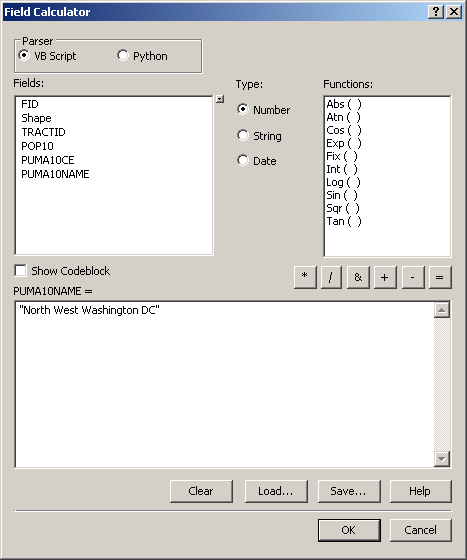Screen dimensions: 467x560
Task: Pick the Tan ( ) function
Action: (x=343, y=221)
